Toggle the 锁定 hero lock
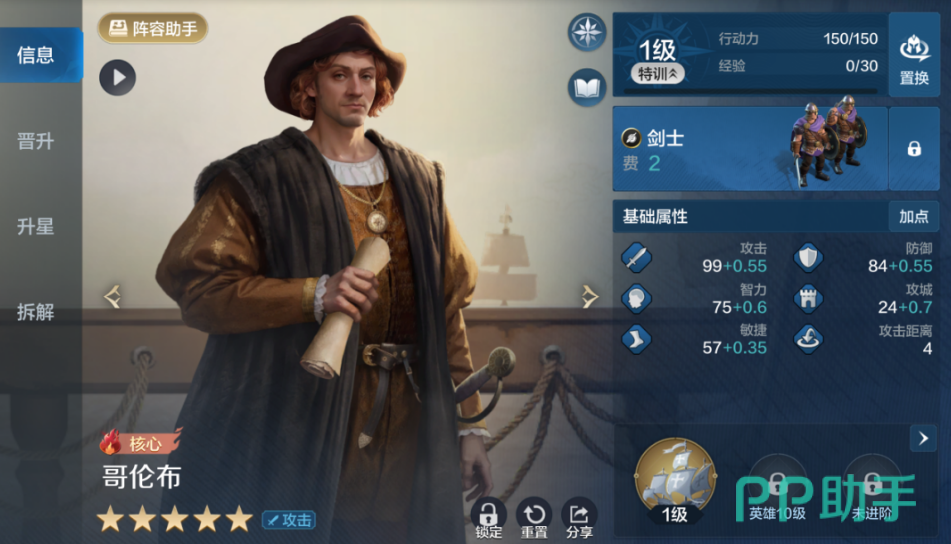 (x=488, y=519)
